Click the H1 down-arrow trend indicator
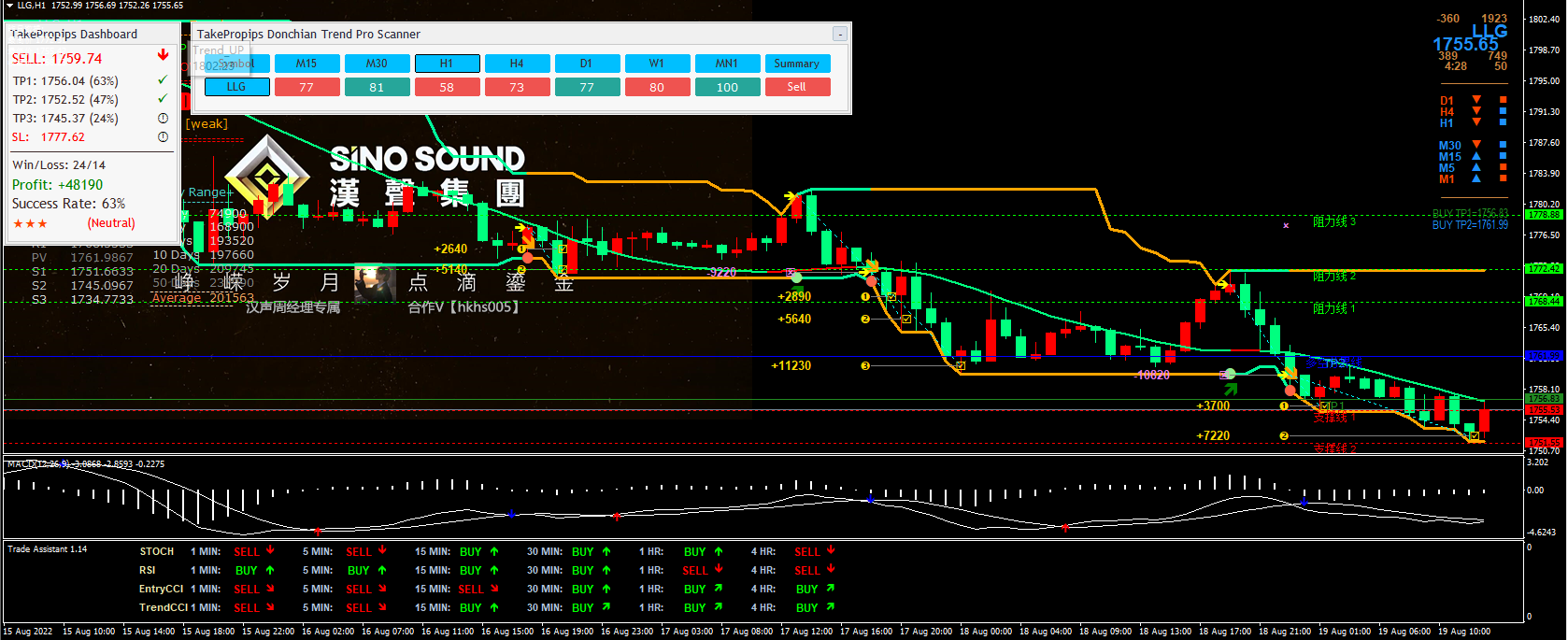This screenshot has width=1568, height=640. tap(1476, 121)
